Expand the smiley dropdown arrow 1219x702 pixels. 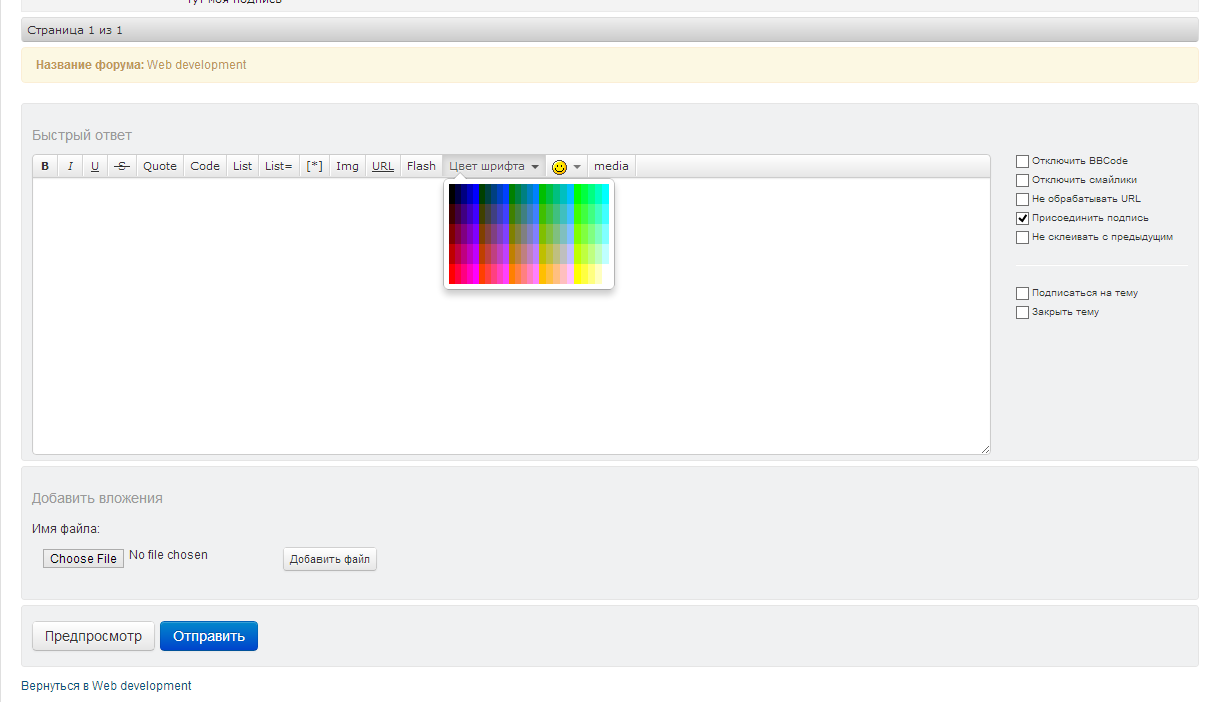(x=577, y=167)
